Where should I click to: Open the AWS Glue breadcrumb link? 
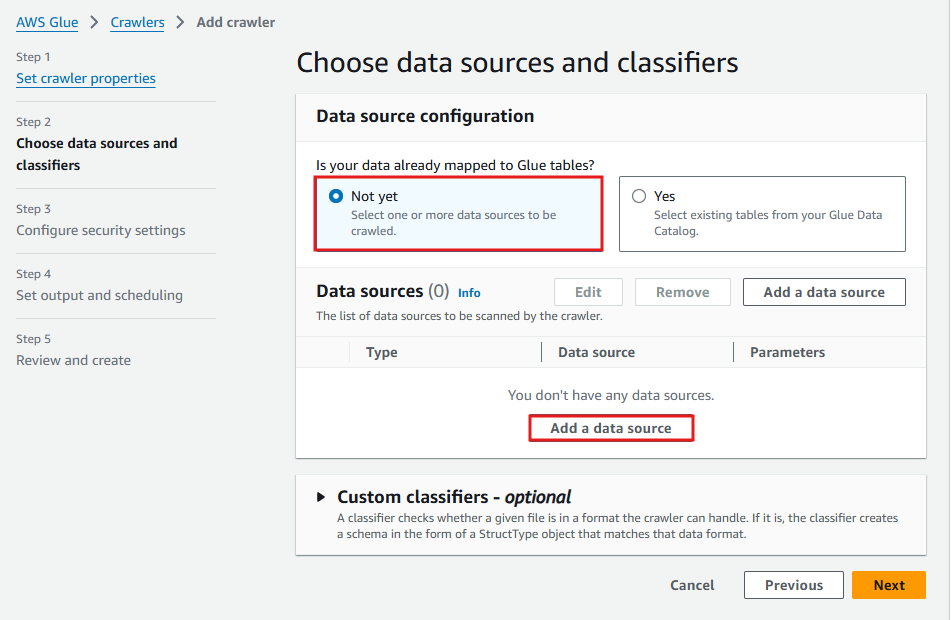47,22
